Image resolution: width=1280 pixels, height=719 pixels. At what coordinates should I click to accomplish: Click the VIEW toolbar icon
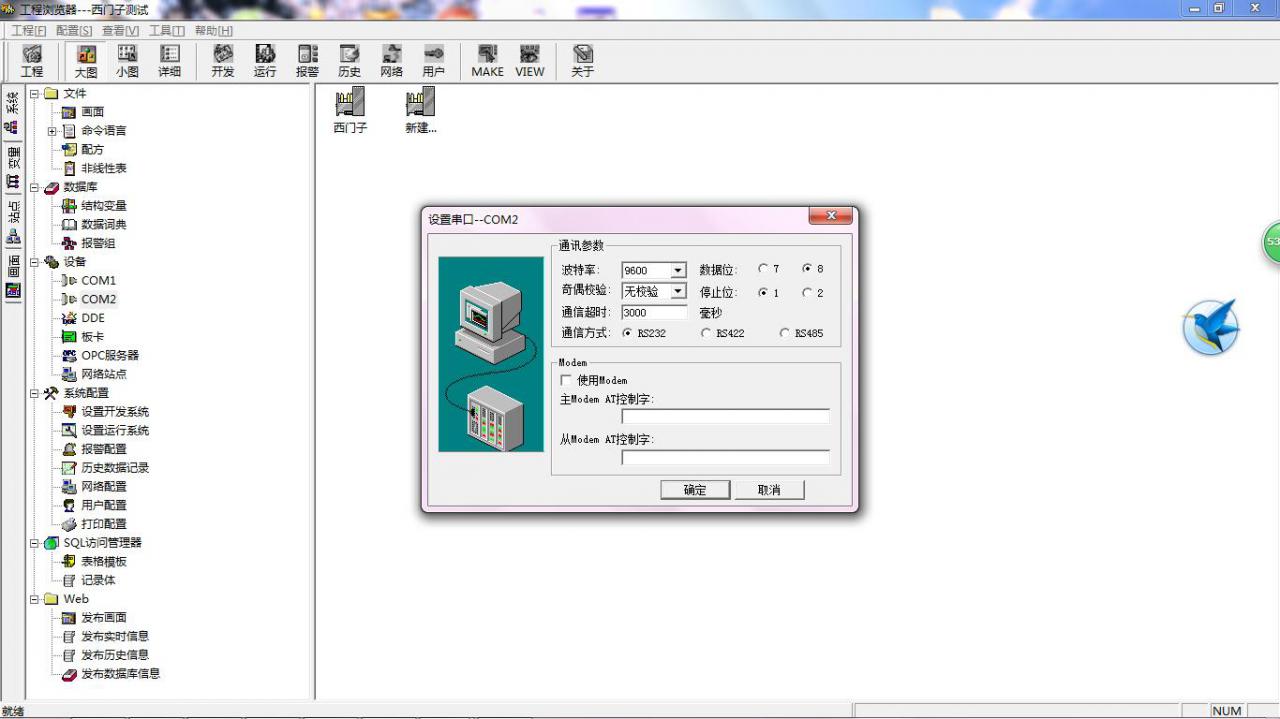pos(529,61)
